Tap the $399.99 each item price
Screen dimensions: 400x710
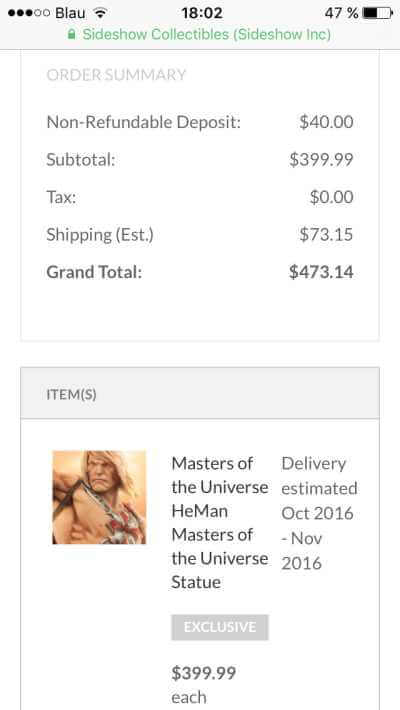click(203, 685)
